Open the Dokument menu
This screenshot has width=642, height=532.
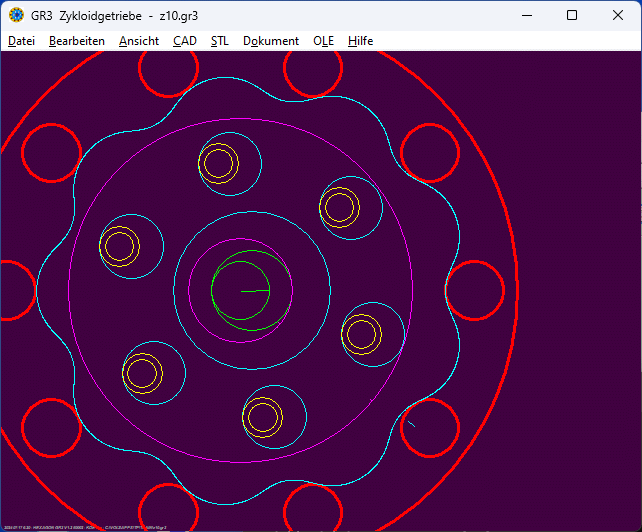point(271,41)
